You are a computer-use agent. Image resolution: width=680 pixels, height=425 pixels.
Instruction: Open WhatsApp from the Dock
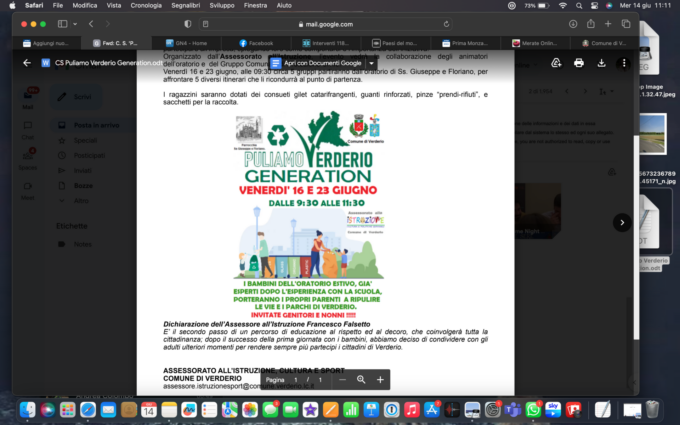[x=533, y=409]
